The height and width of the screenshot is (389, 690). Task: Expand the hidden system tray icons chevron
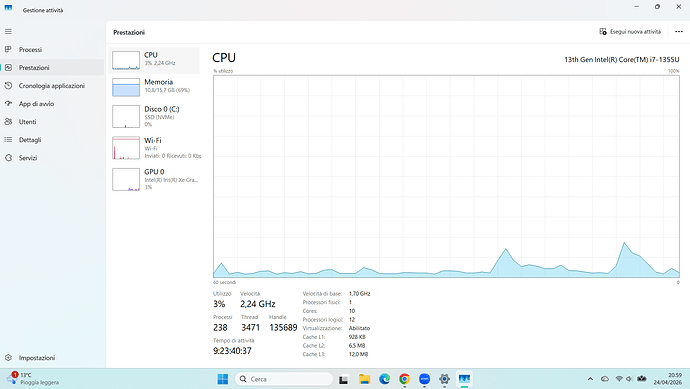pyautogui.click(x=591, y=379)
